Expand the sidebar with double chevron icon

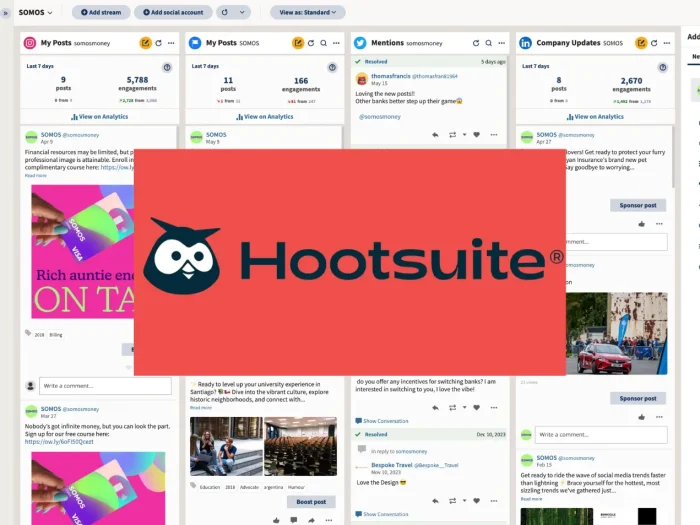click(5, 13)
